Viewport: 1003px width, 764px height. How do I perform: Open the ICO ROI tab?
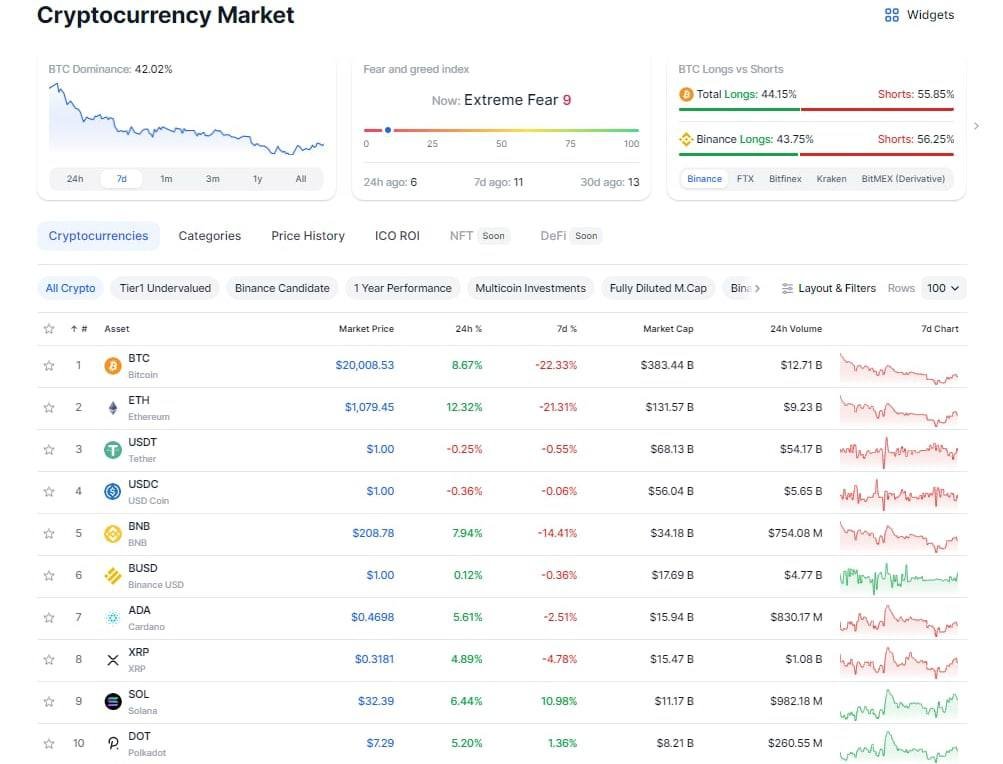pyautogui.click(x=397, y=236)
